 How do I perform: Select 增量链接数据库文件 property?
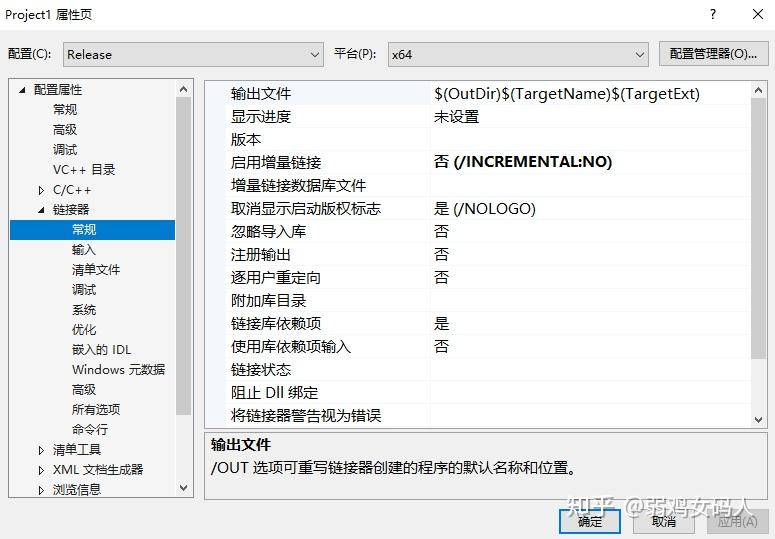[298, 185]
